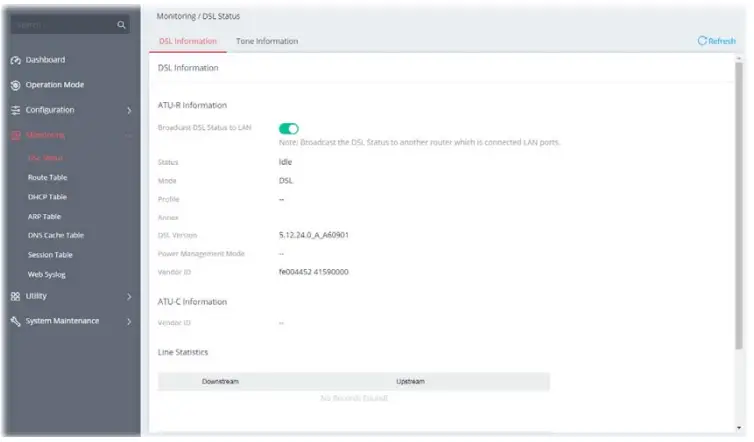The image size is (754, 442).
Task: Open the Configuration menu item
Action: click(50, 110)
